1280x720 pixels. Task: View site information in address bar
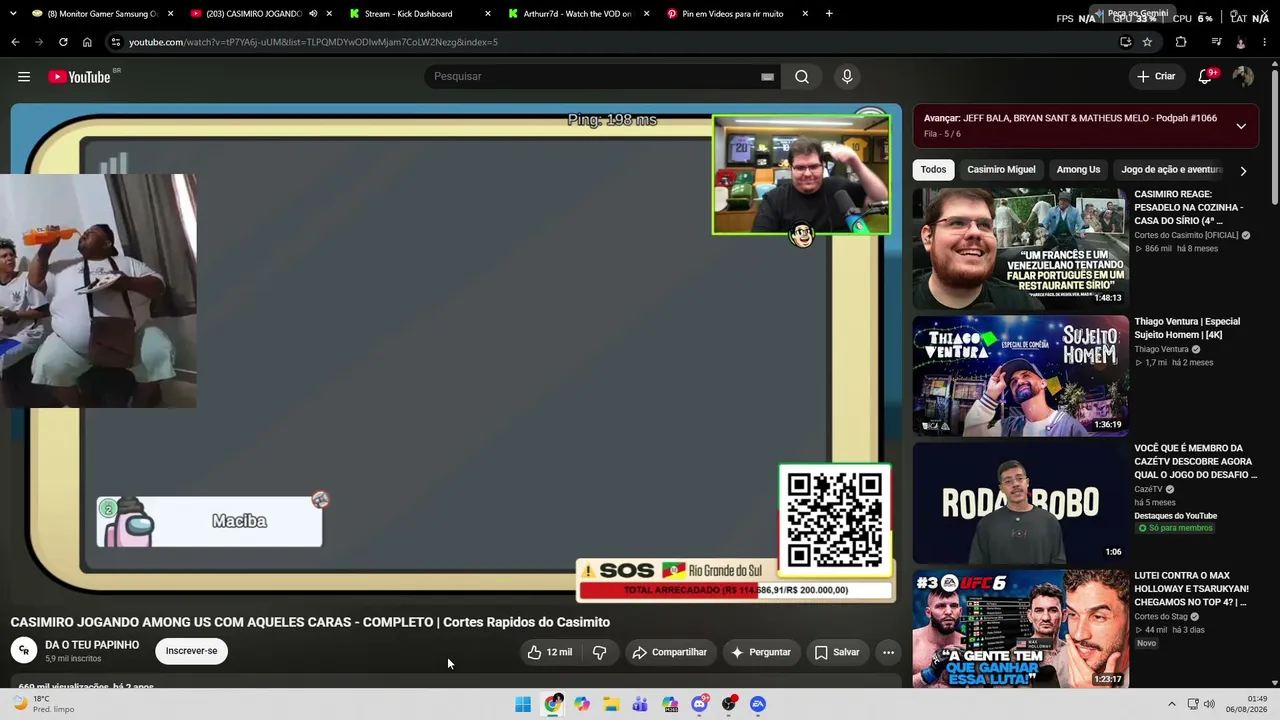tap(116, 42)
